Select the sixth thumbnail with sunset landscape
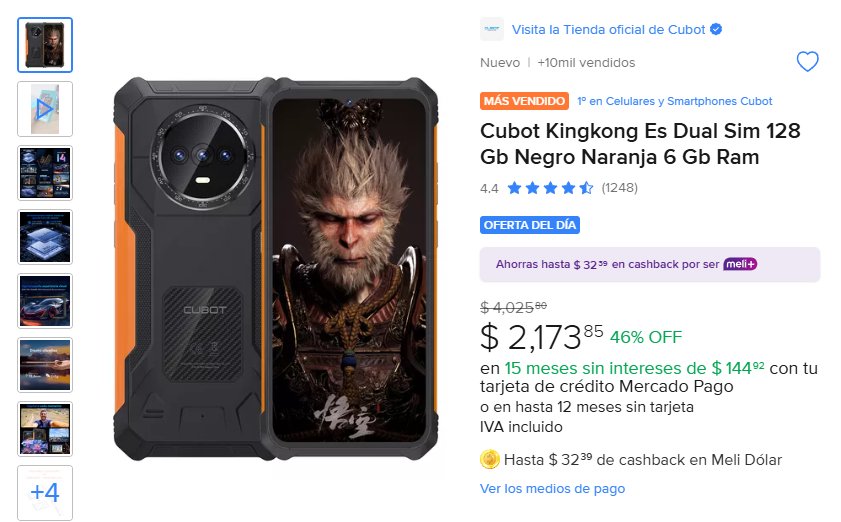 coord(45,364)
